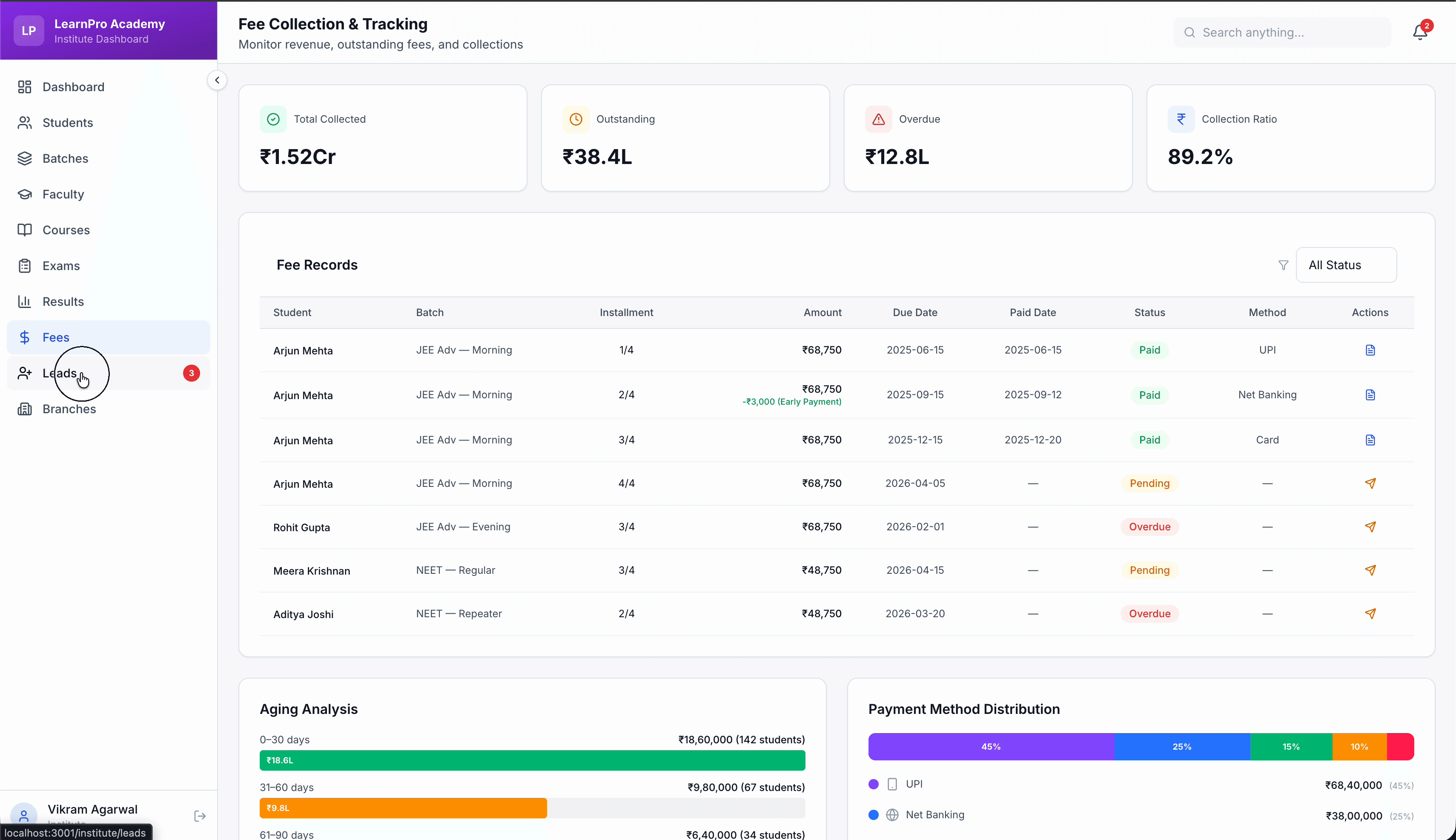Send payment reminder to Rohit Gupta

(1370, 527)
